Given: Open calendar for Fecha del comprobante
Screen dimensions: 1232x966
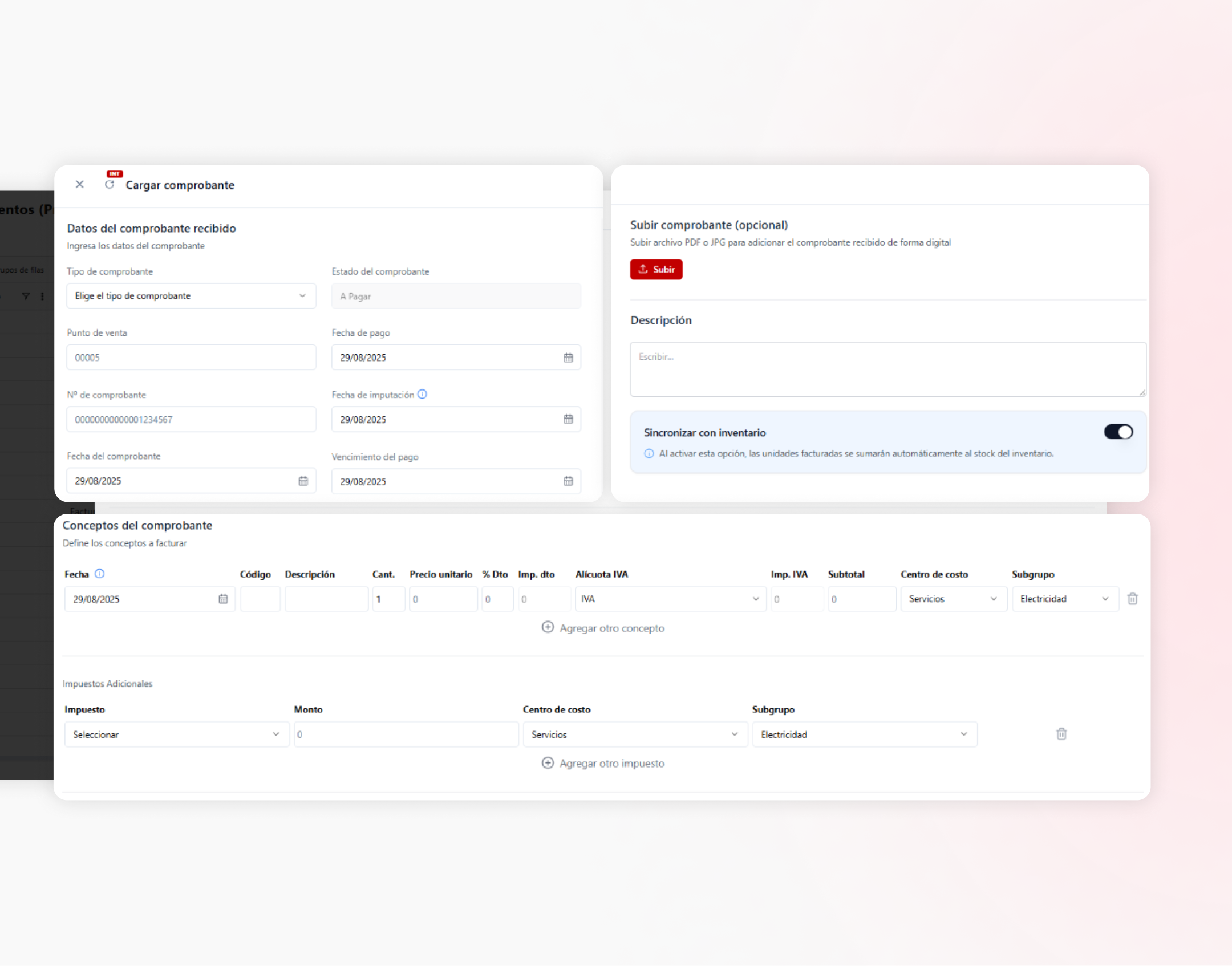Looking at the screenshot, I should (x=303, y=481).
